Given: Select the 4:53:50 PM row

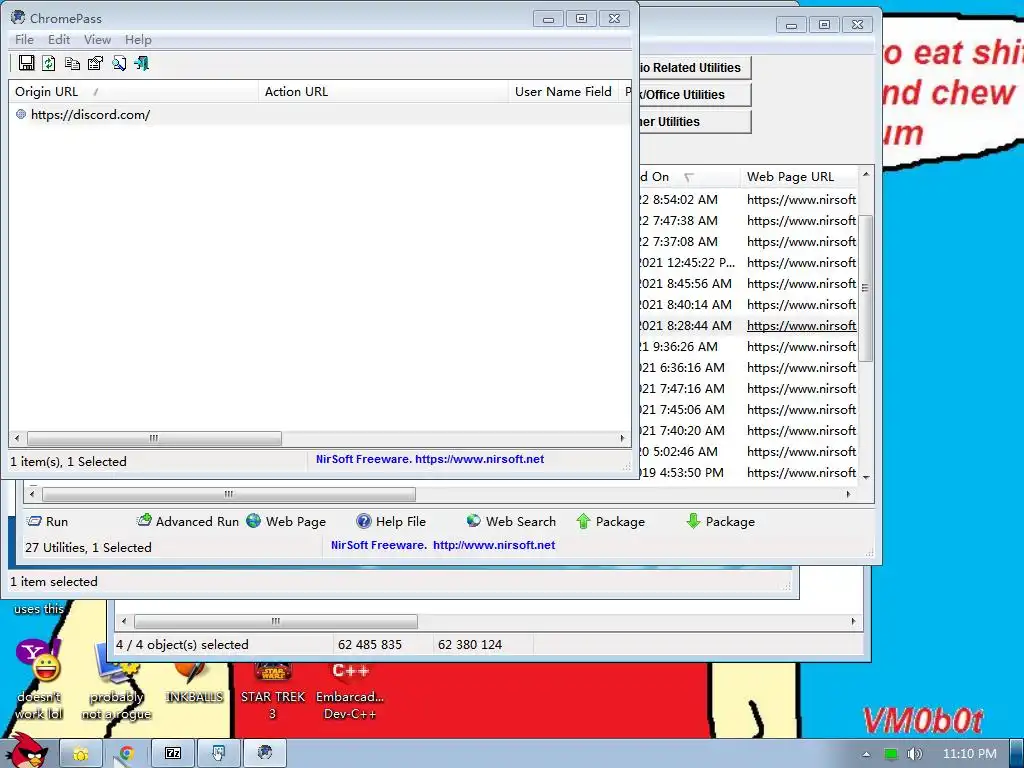Looking at the screenshot, I should [748, 473].
